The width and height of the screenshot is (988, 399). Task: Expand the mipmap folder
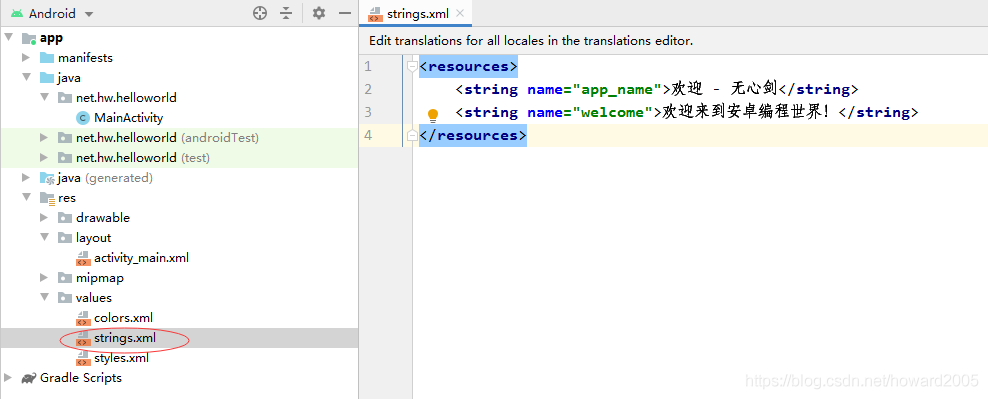(x=44, y=277)
